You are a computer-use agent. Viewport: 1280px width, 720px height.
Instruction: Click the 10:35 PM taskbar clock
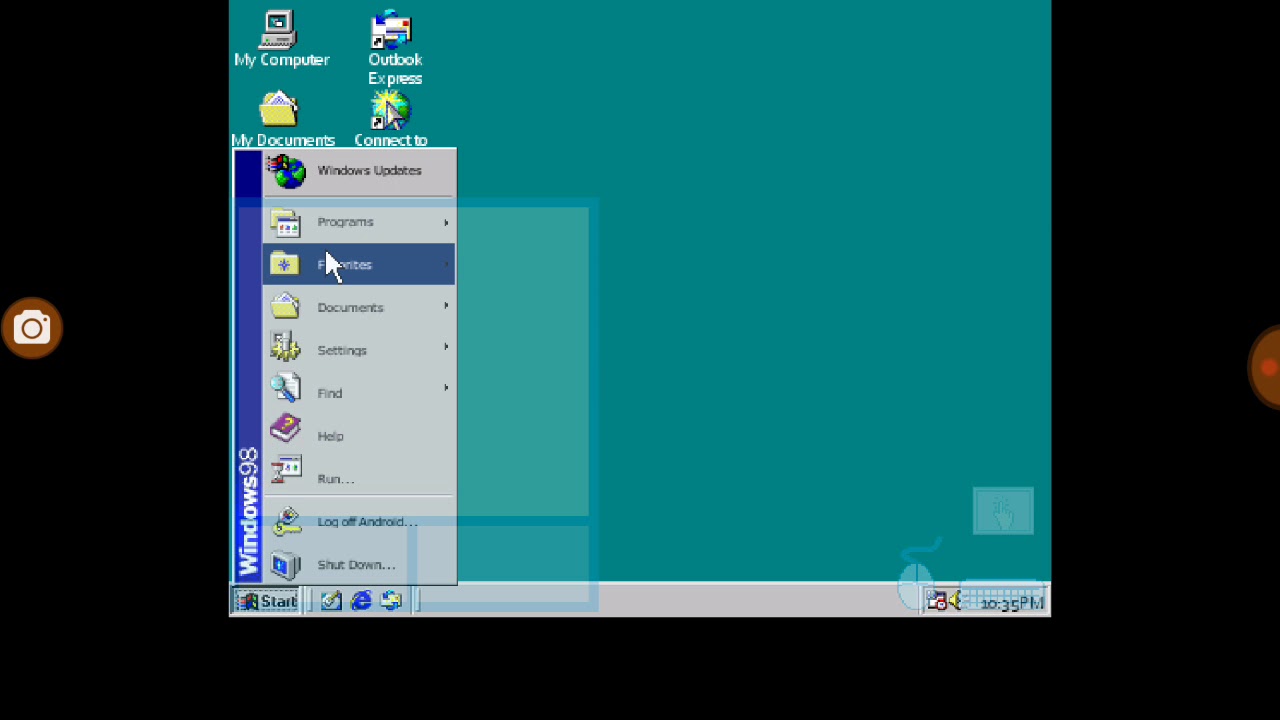(x=1011, y=602)
